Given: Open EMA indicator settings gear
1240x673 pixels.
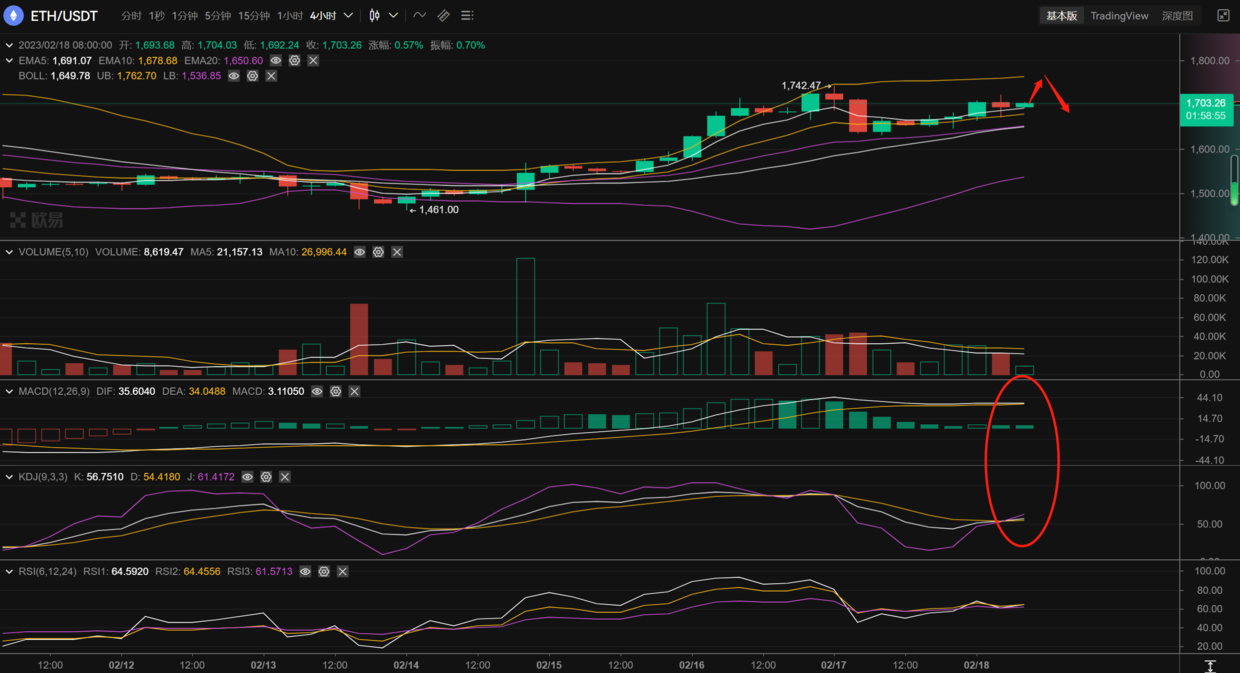Looking at the screenshot, I should click(294, 61).
